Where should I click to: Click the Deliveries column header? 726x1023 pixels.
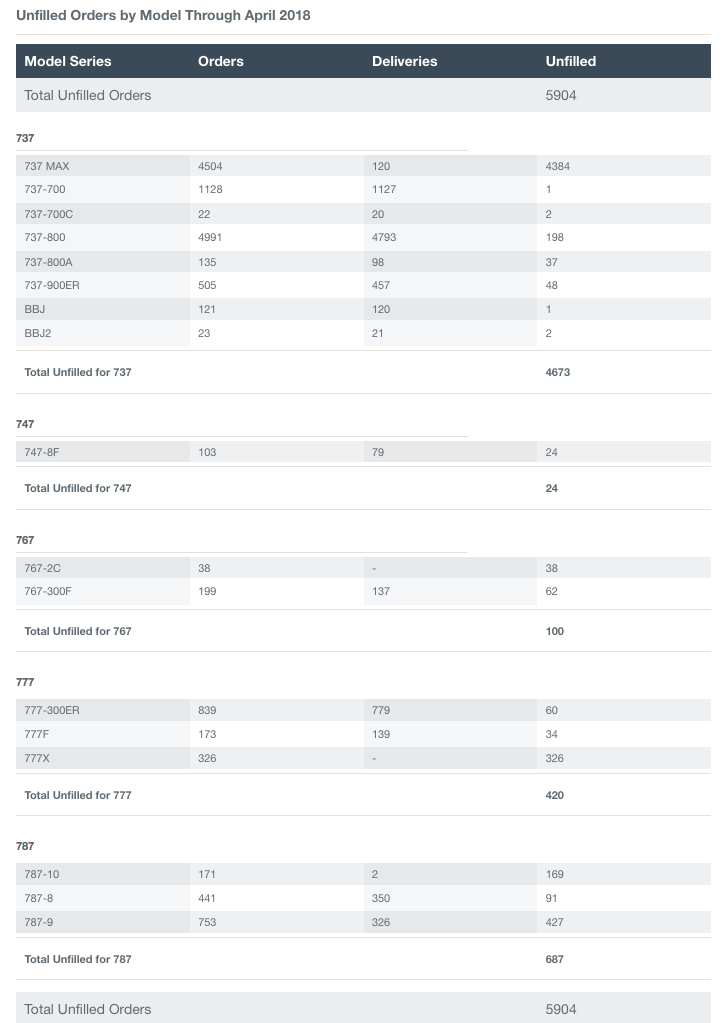point(404,61)
